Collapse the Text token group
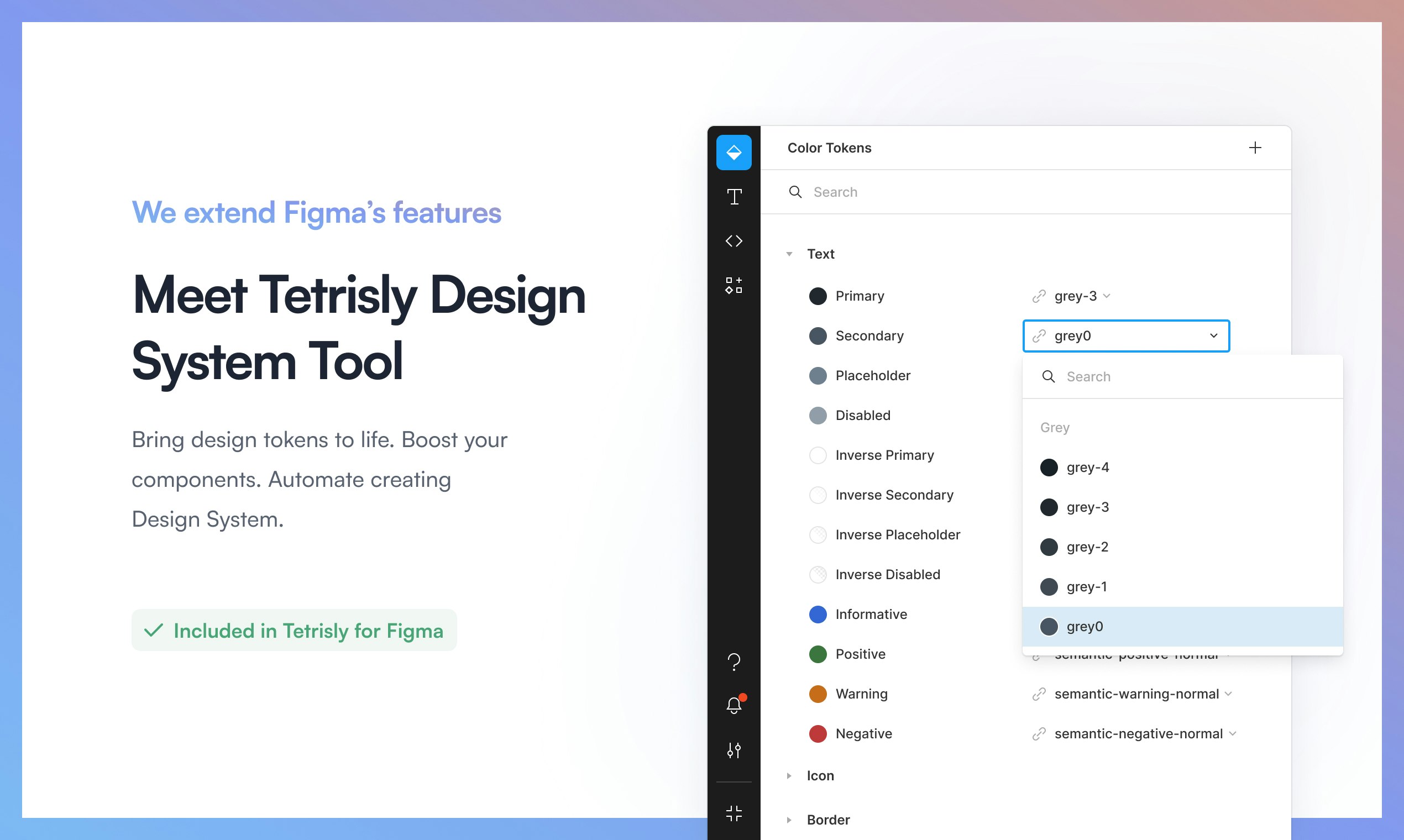 pos(789,254)
